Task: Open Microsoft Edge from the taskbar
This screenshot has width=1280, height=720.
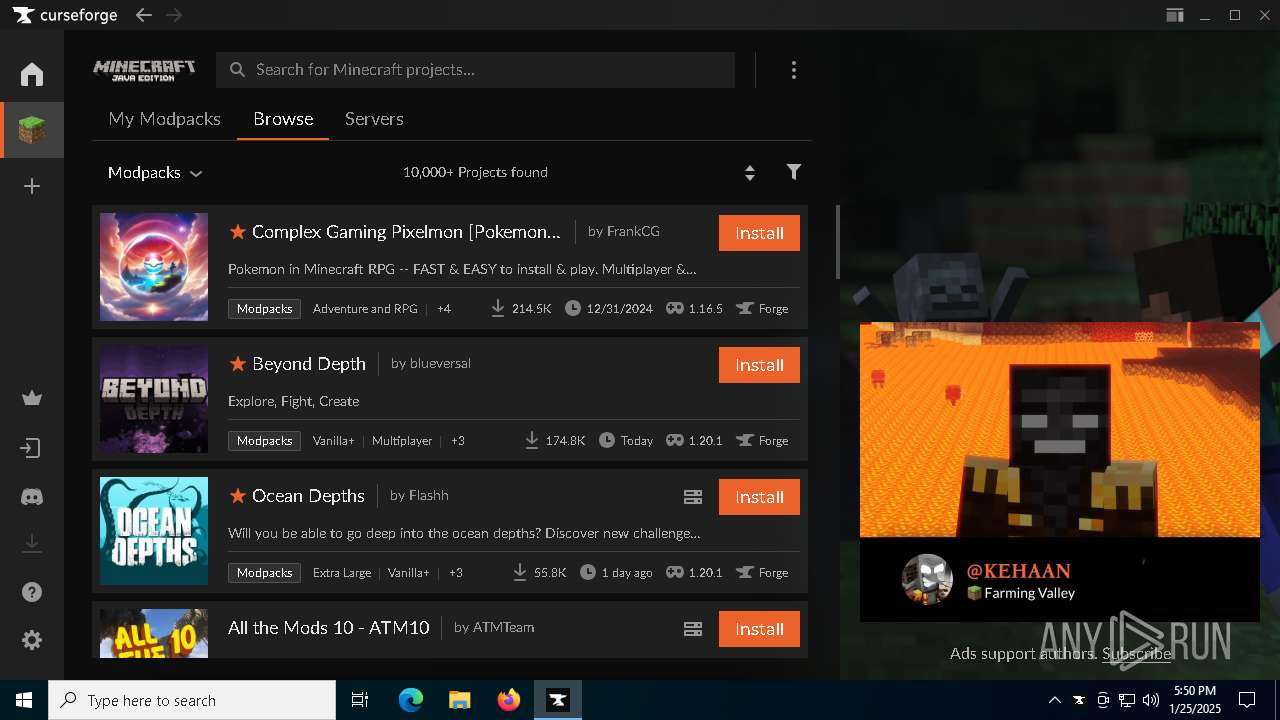Action: coord(411,700)
